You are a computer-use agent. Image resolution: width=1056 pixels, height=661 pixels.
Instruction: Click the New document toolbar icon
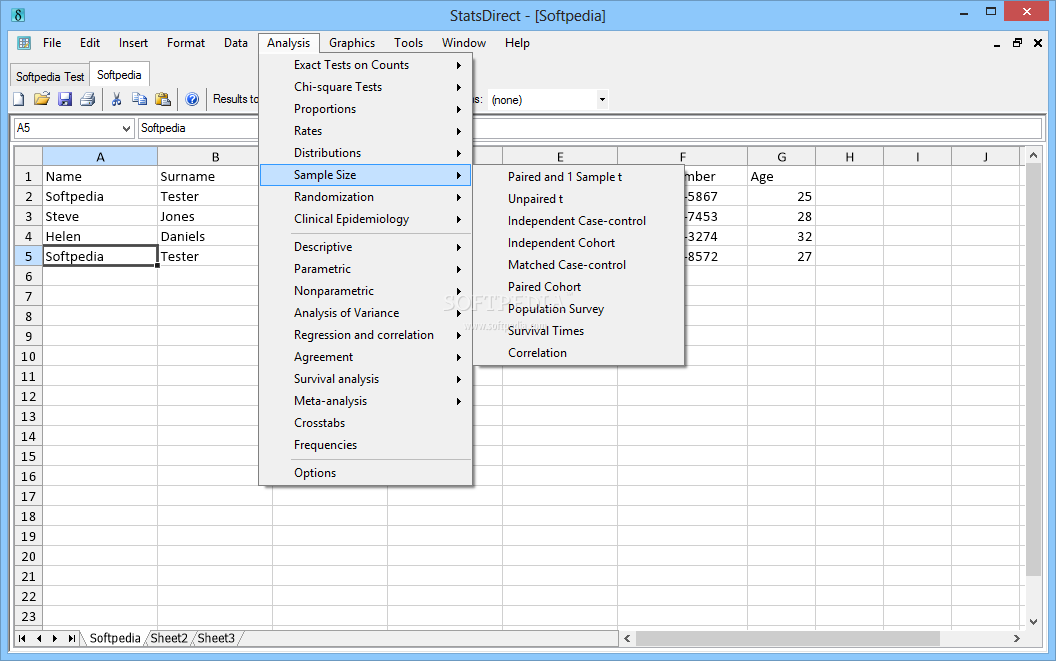tap(19, 99)
